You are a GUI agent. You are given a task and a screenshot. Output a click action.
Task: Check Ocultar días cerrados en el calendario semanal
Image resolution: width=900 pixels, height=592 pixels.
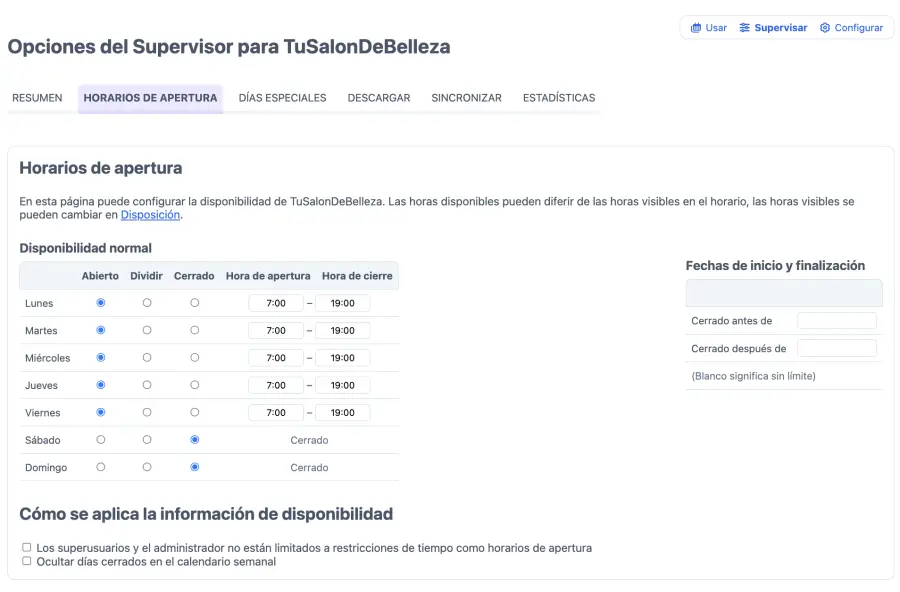click(x=26, y=561)
